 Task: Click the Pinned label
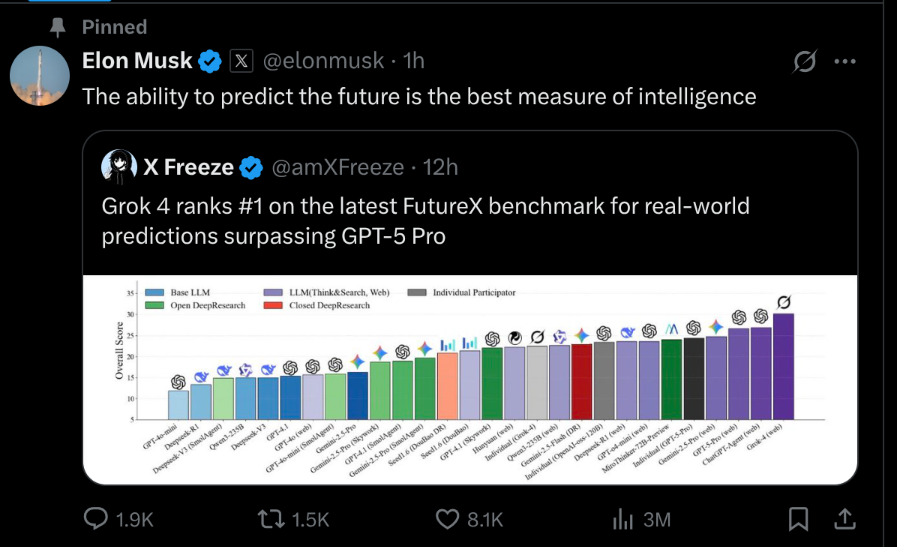(x=114, y=27)
